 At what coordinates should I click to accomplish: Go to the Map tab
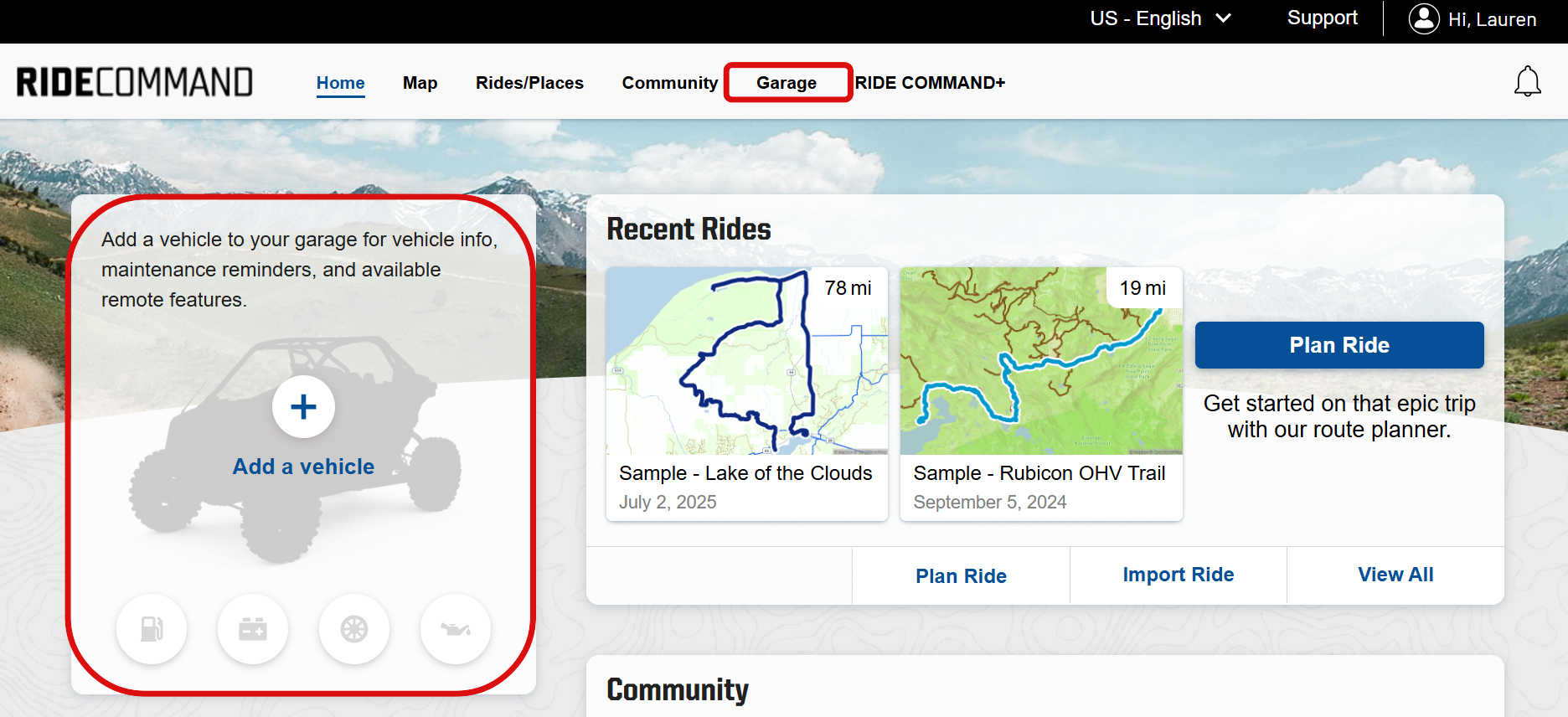coord(420,83)
